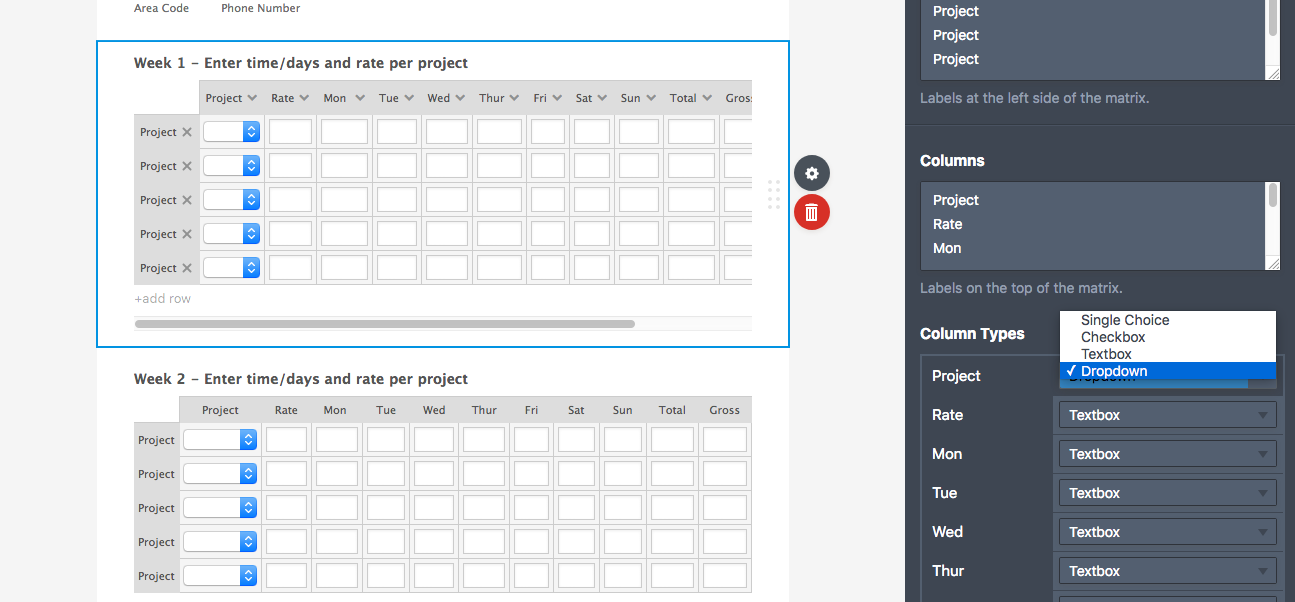Open Week 1 field settings via gear icon
The width and height of the screenshot is (1295, 602).
[x=811, y=173]
